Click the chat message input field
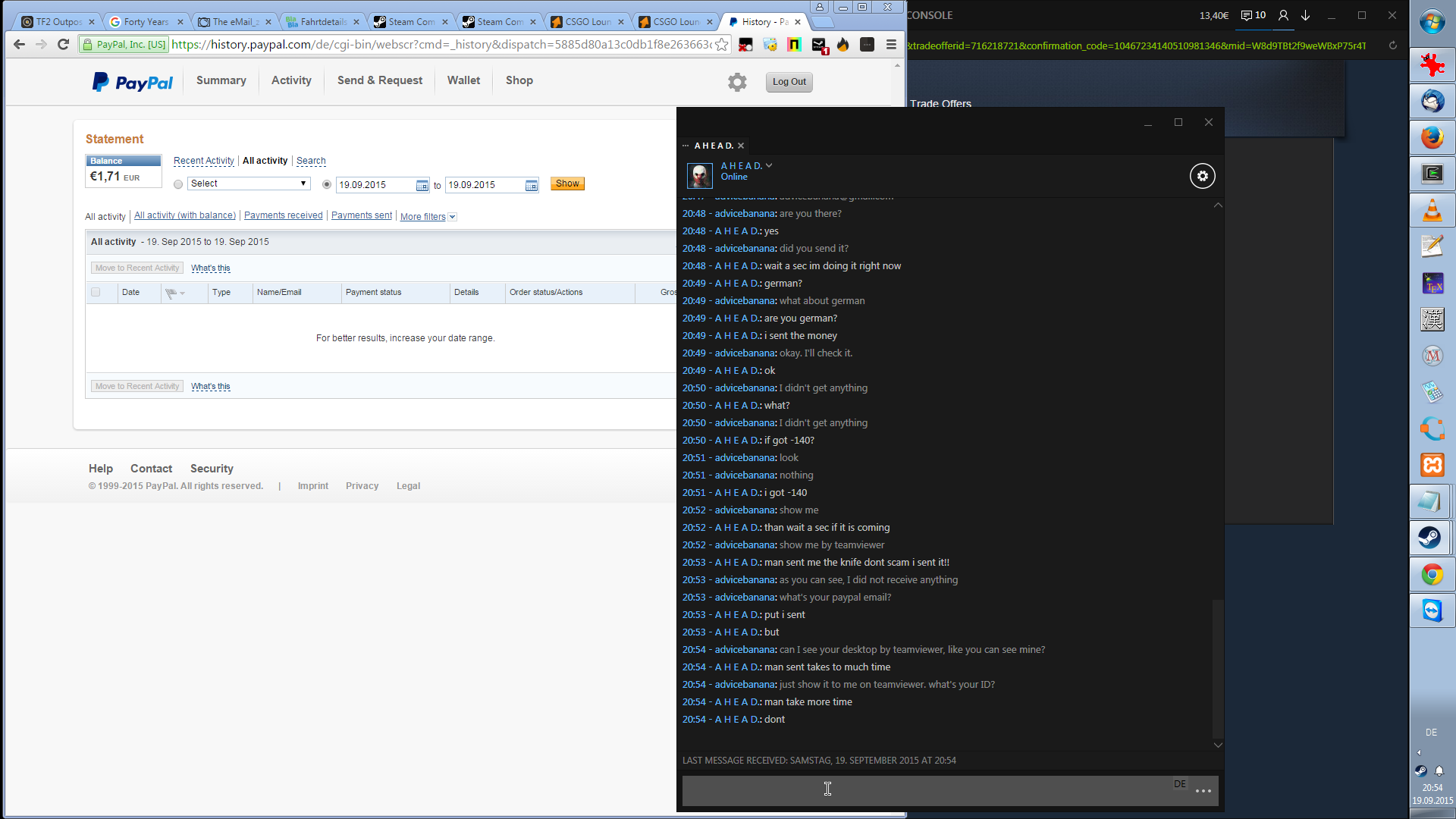Image resolution: width=1456 pixels, height=819 pixels. [925, 789]
